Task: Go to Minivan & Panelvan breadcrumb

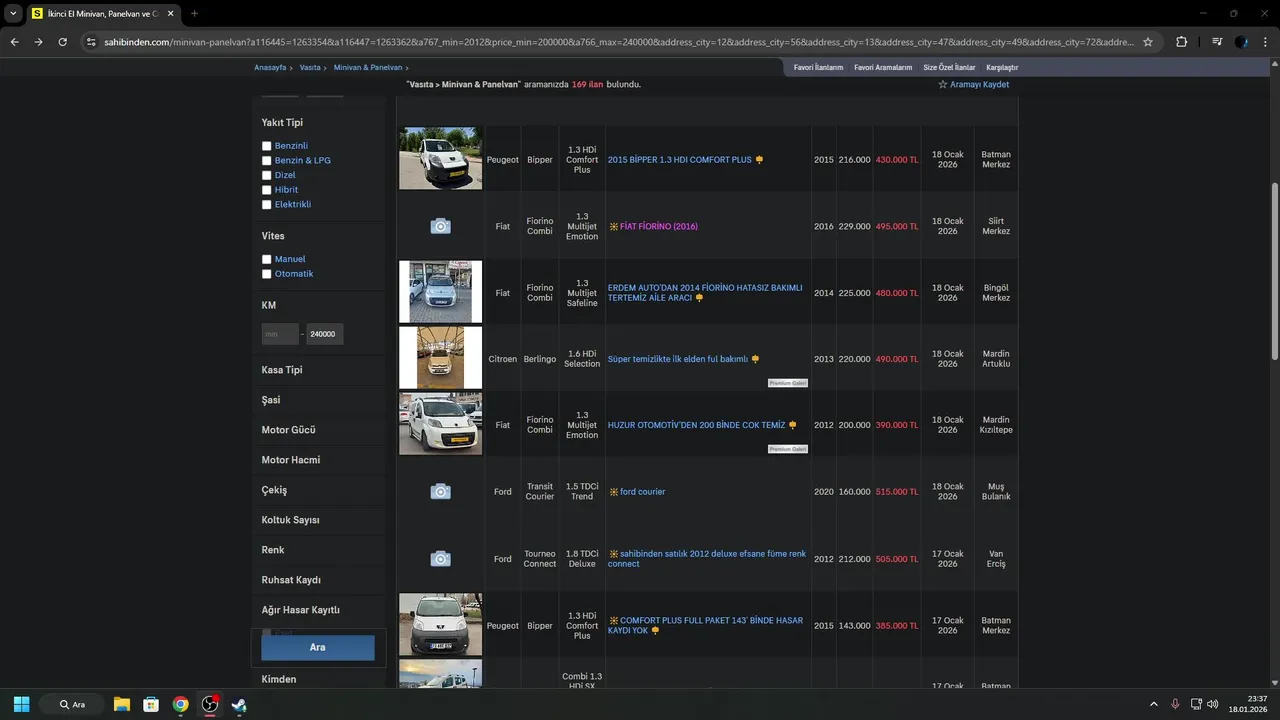Action: point(368,67)
